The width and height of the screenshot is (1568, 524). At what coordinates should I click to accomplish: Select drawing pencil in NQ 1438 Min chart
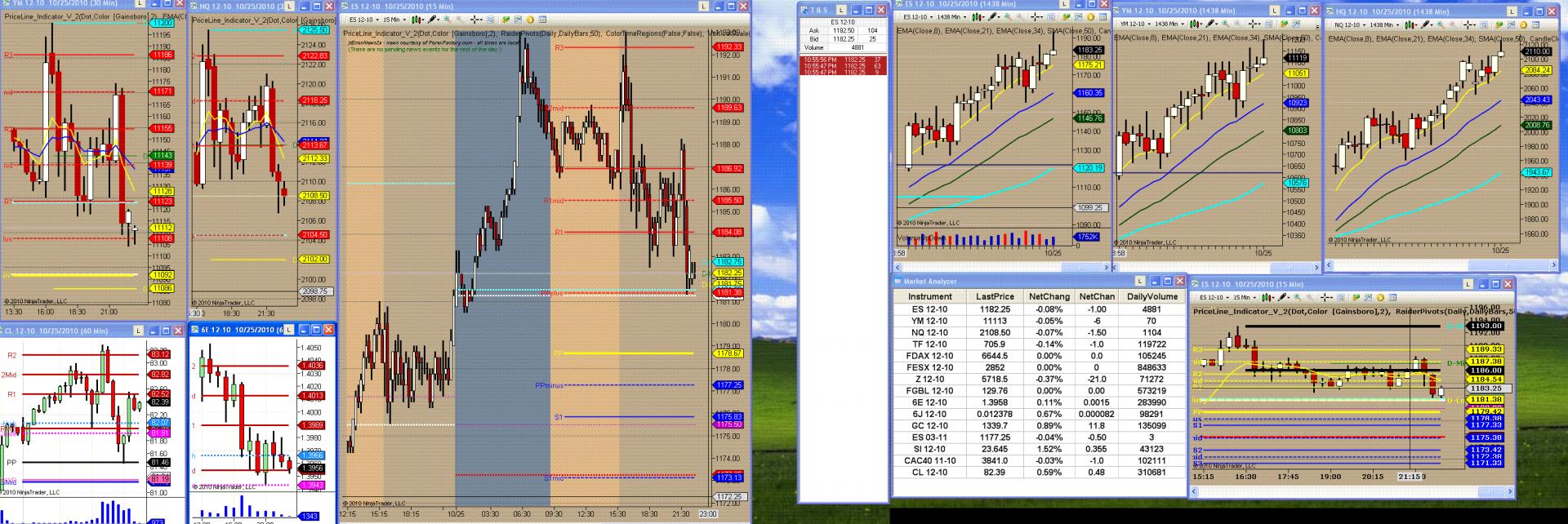pyautogui.click(x=1426, y=24)
